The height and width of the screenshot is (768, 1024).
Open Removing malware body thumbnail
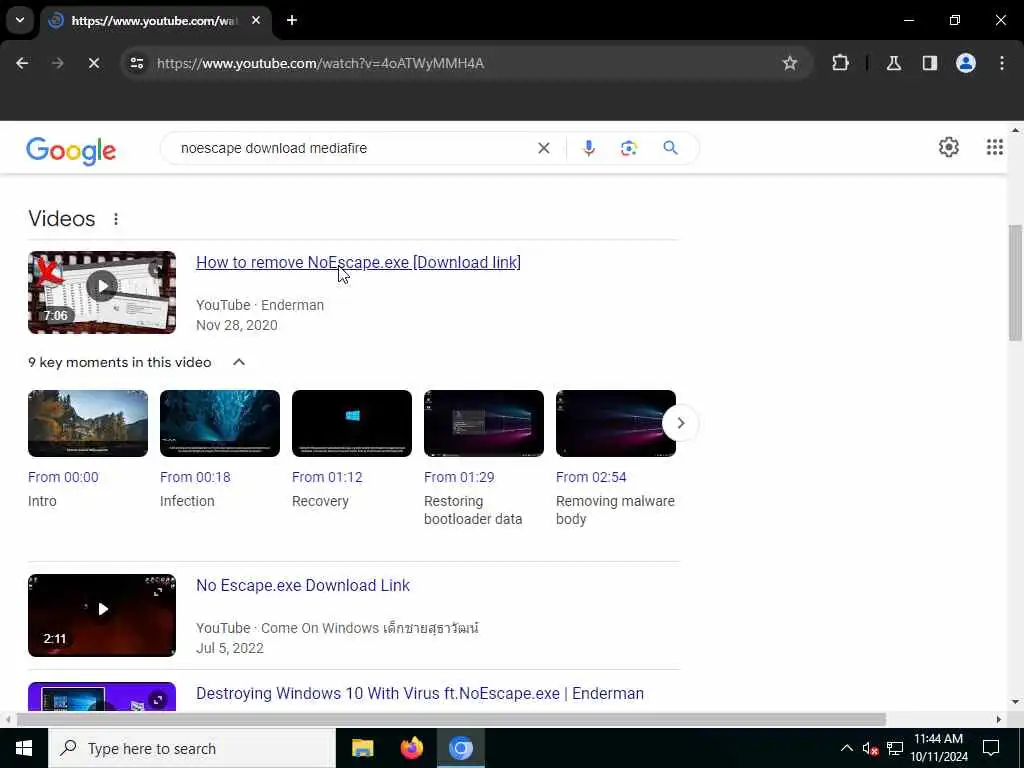pos(616,423)
